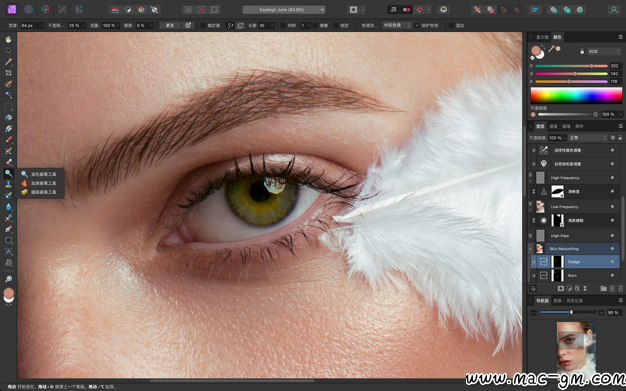Toggle visibility of the Burn layer
626x391 pixels.
point(612,275)
